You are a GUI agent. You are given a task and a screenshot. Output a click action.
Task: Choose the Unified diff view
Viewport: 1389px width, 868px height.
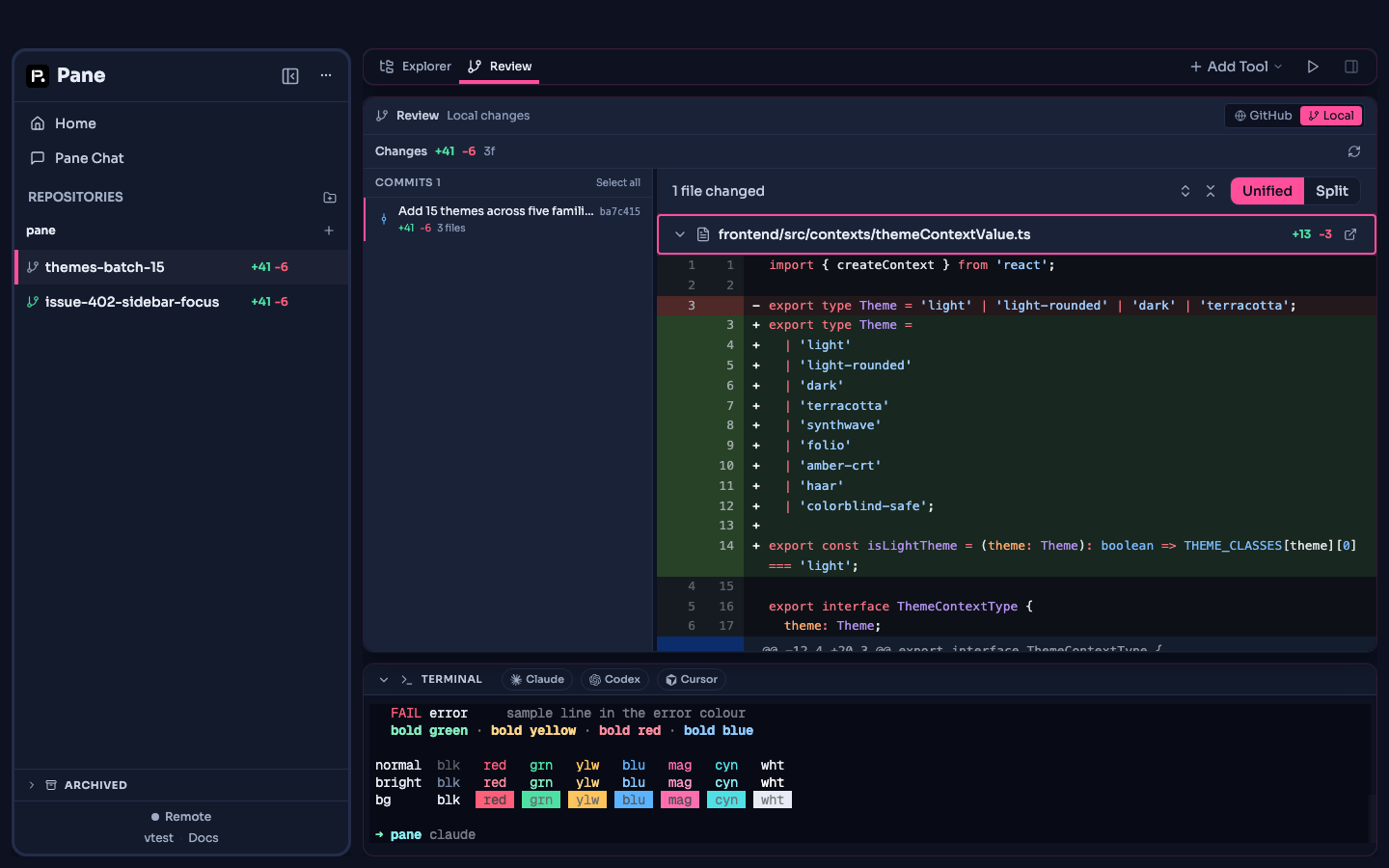pyautogui.click(x=1267, y=191)
